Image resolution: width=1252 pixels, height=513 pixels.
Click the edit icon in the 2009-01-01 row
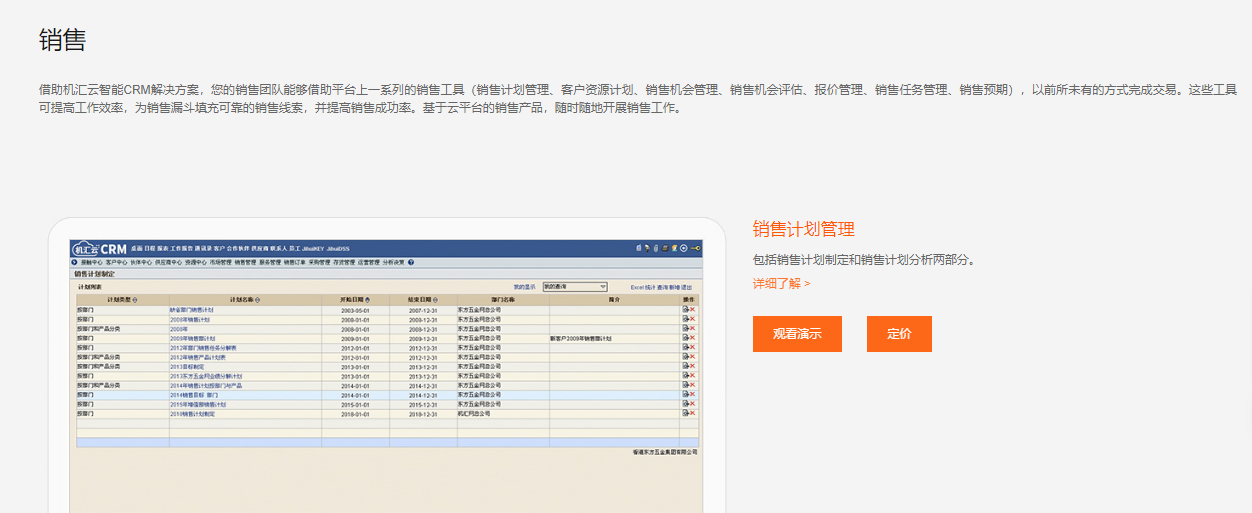[686, 338]
